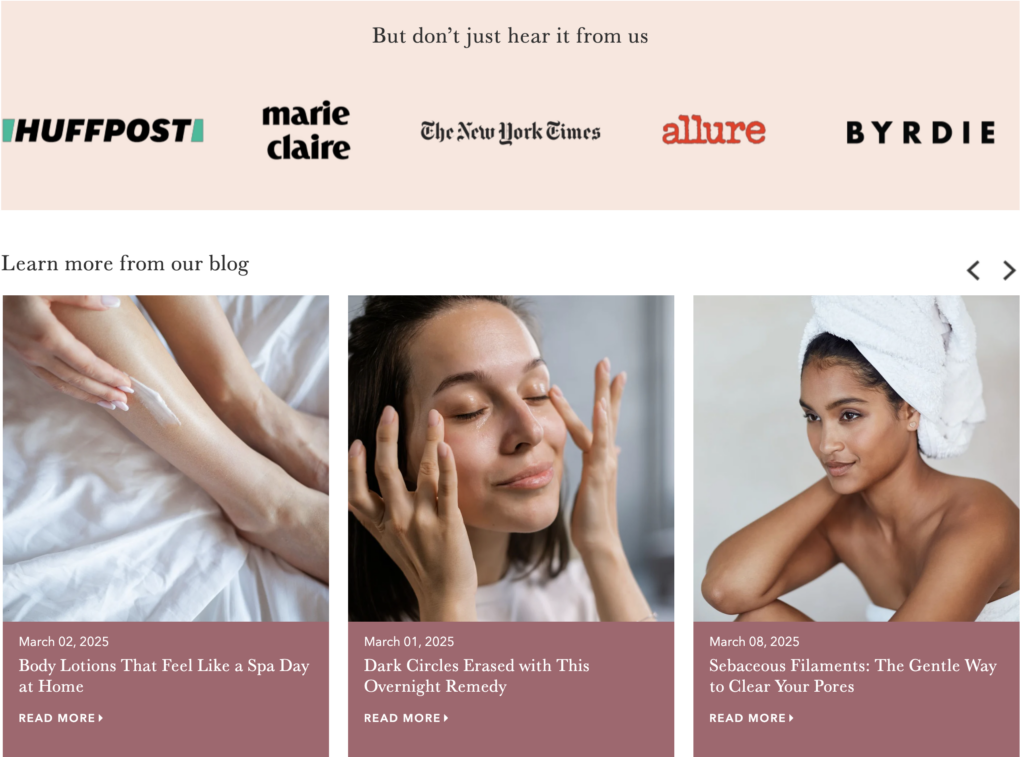The width and height of the screenshot is (1024, 757).
Task: Click Read More under Dark Circles post
Action: (406, 718)
